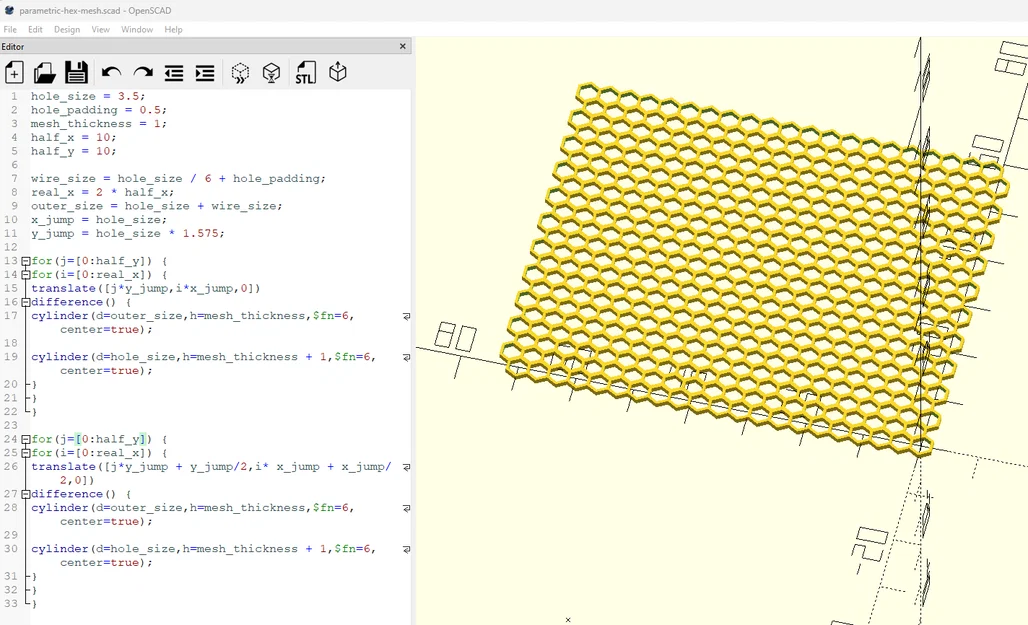Collapse the fold at line 14
This screenshot has width=1028, height=625.
(x=26, y=275)
